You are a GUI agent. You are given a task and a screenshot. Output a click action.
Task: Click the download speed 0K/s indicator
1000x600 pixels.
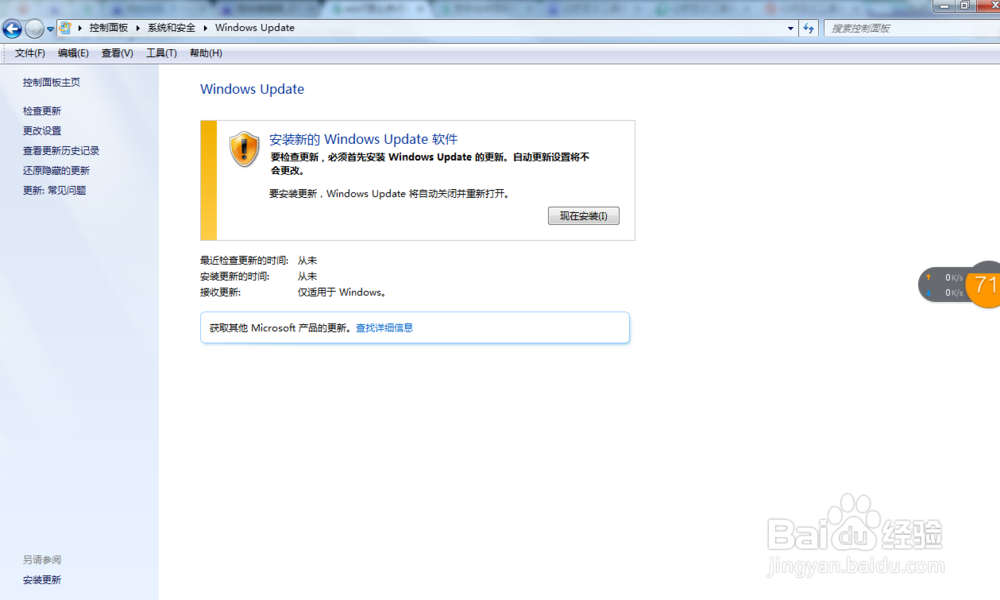coord(946,293)
